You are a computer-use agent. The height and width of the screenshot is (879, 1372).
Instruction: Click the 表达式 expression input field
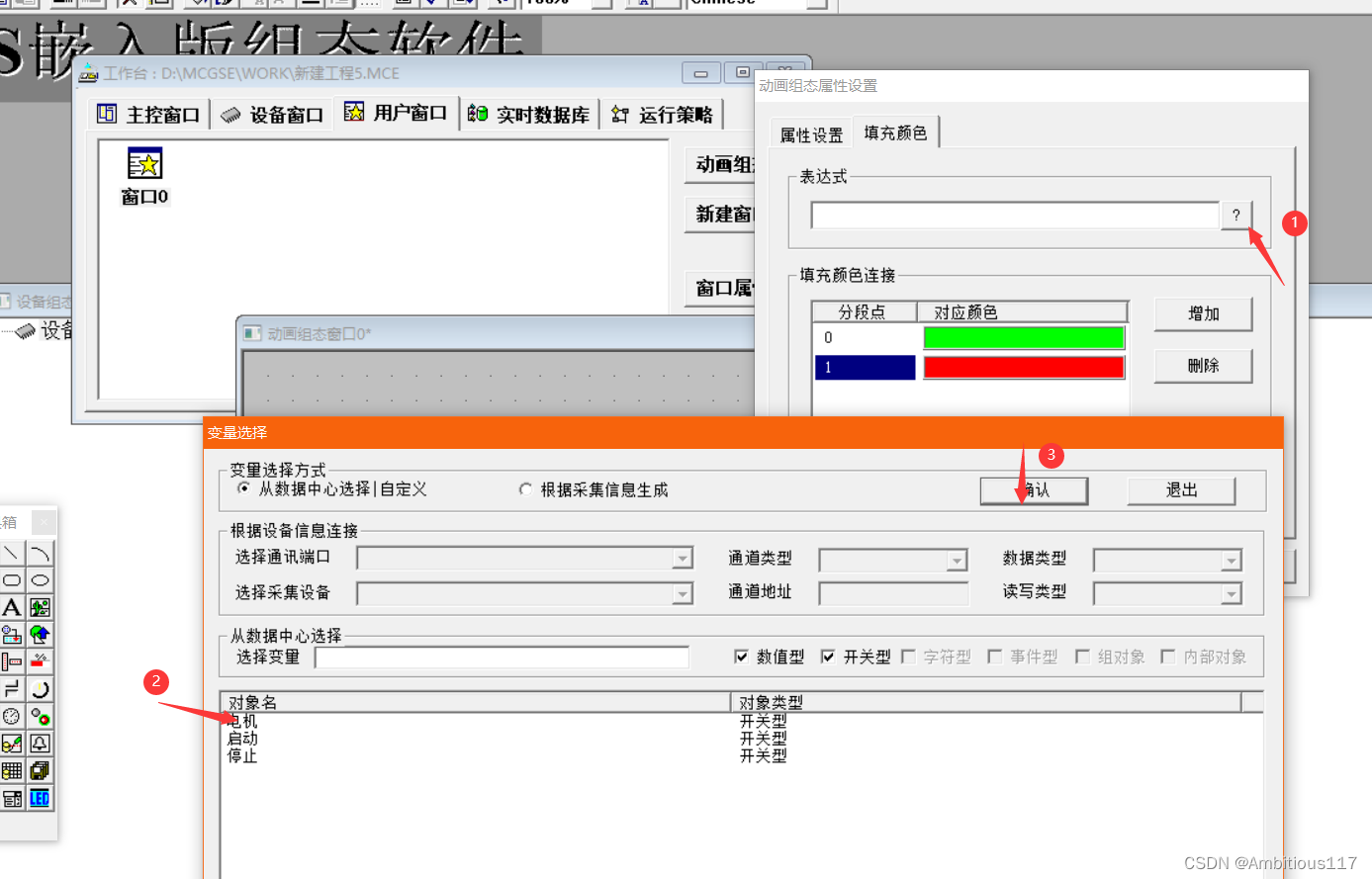pos(1015,216)
